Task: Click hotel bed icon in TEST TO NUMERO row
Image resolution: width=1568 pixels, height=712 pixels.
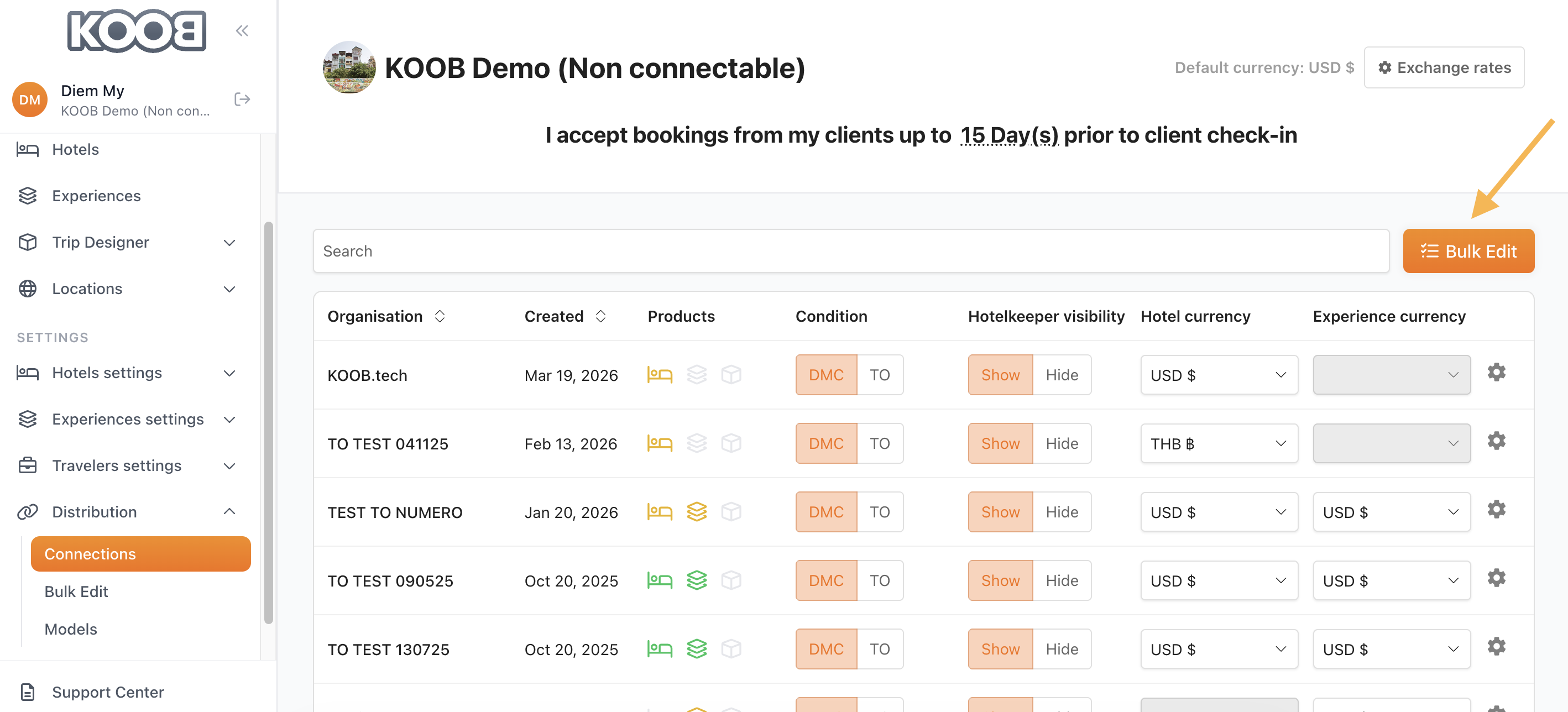Action: point(659,512)
